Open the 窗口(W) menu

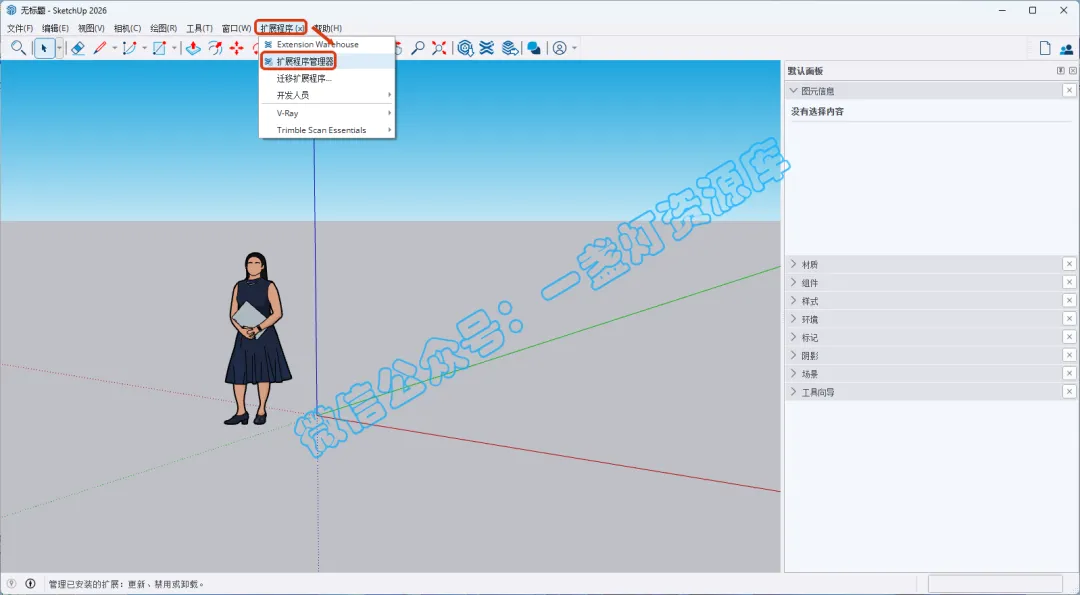(x=236, y=28)
